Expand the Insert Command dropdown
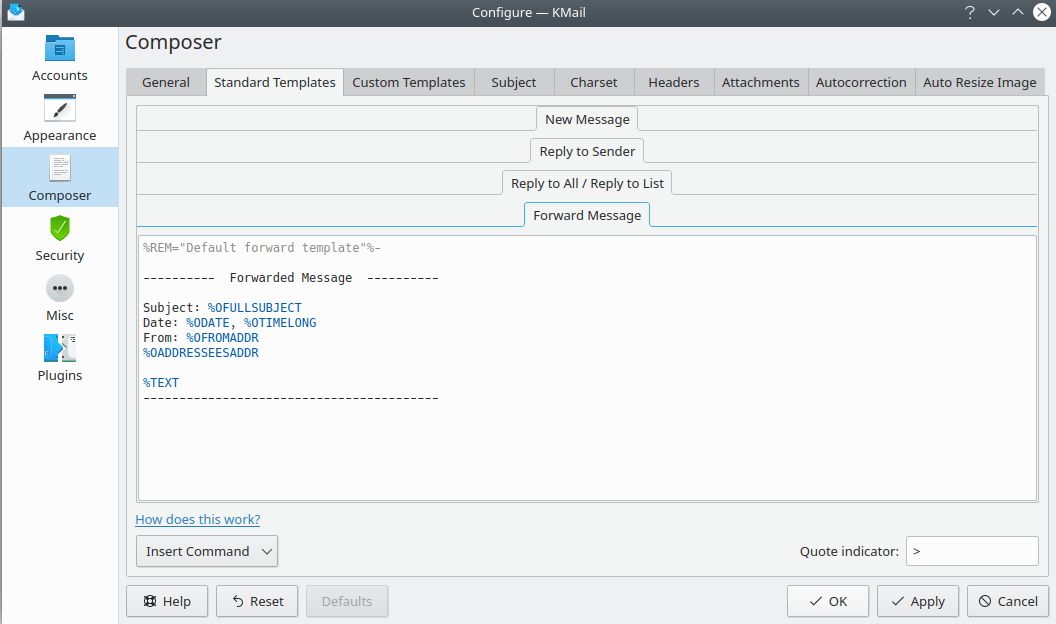1056x624 pixels. 207,551
